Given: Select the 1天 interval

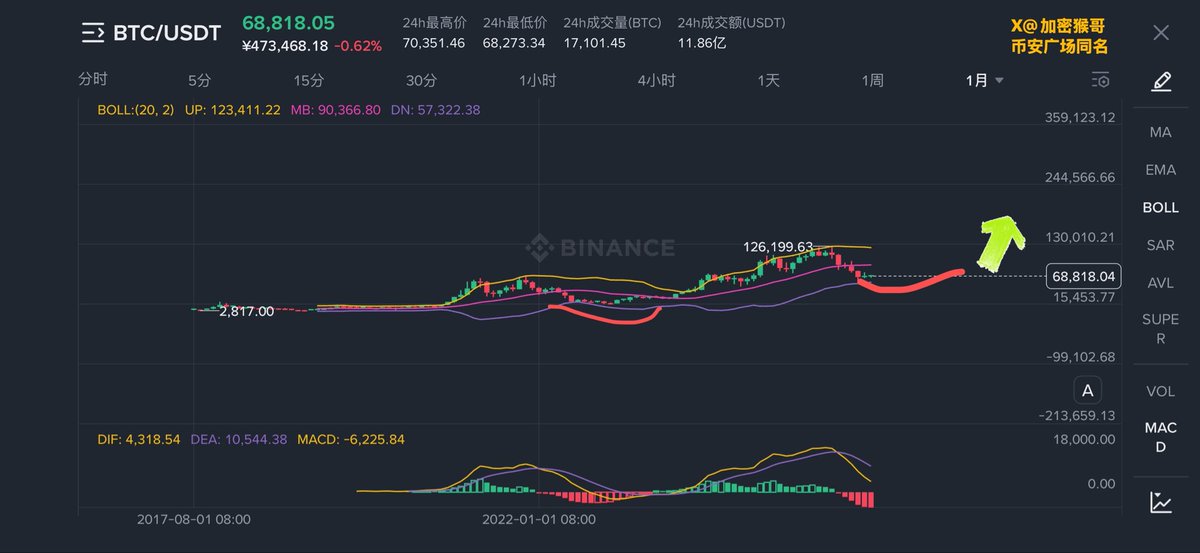Looking at the screenshot, I should (x=768, y=80).
